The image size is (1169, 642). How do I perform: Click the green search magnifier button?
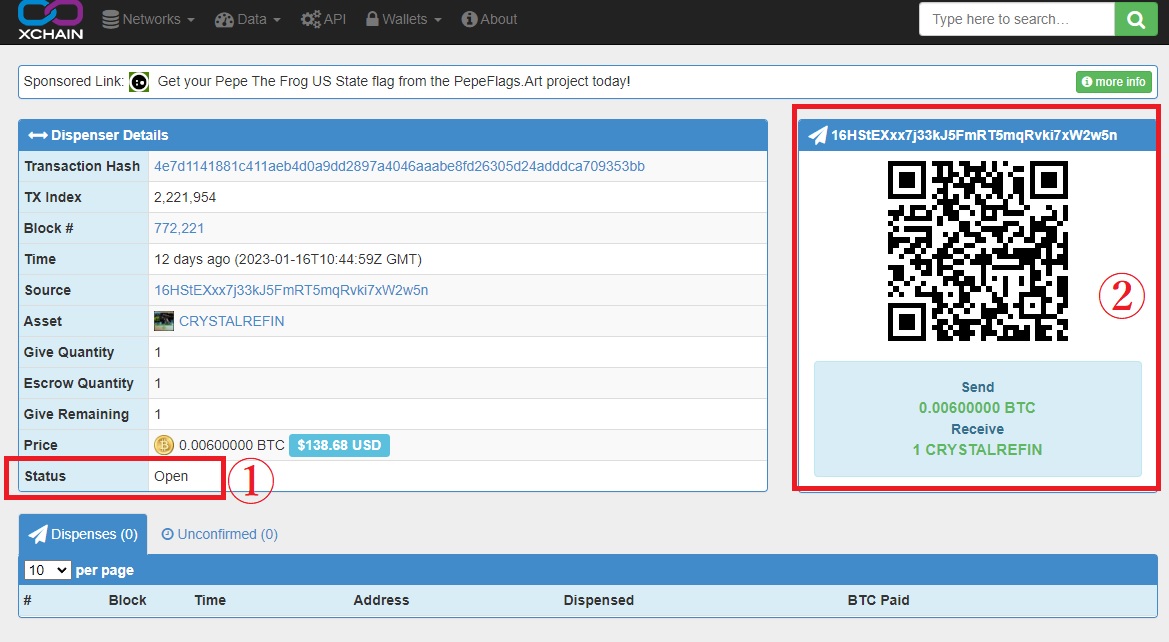1135,19
